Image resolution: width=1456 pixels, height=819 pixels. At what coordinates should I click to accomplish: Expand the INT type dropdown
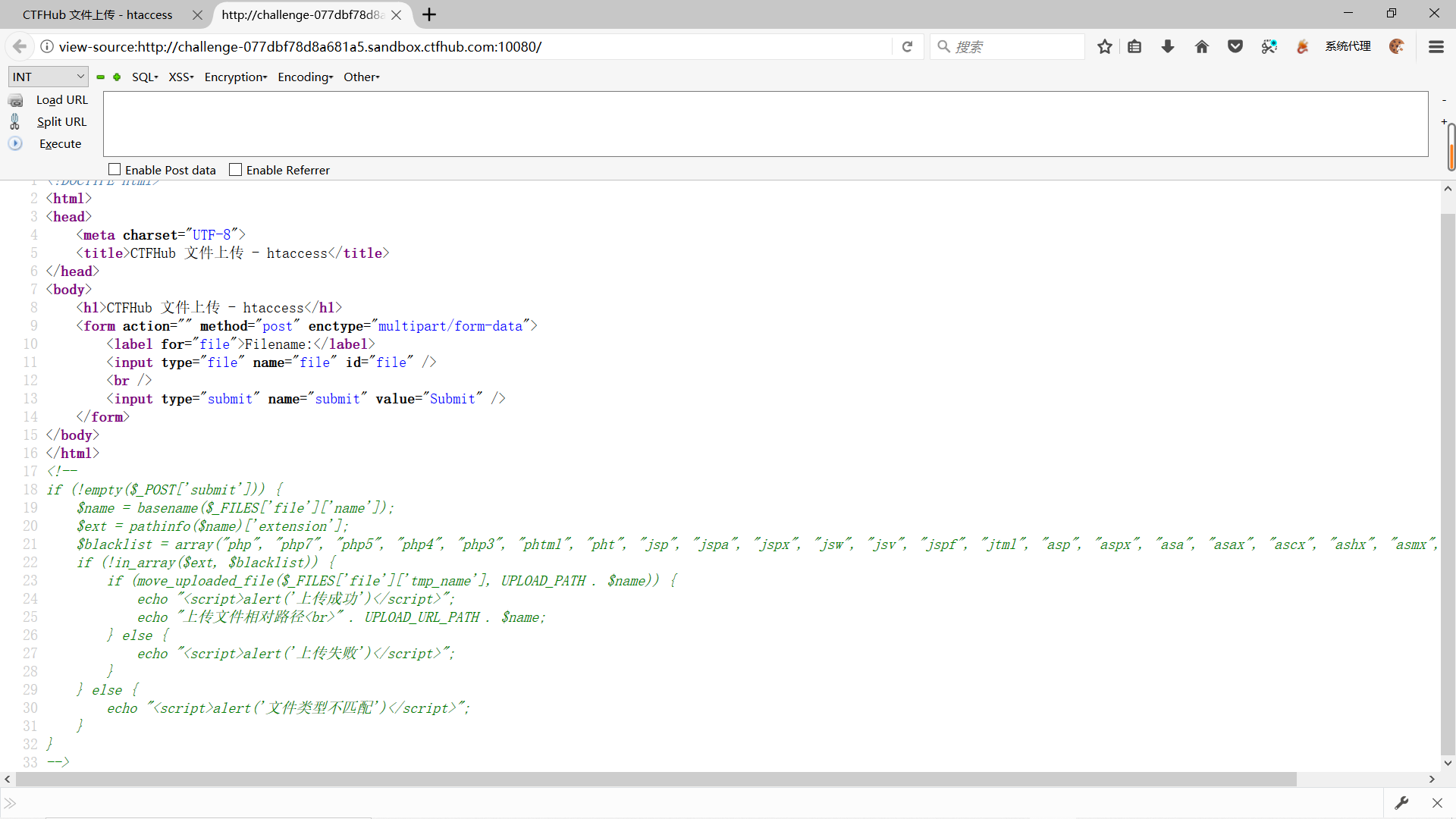click(49, 77)
